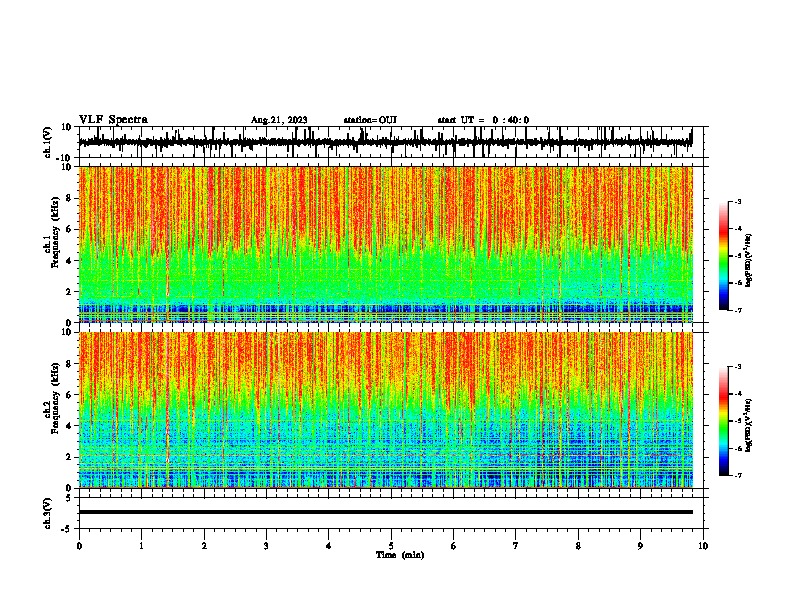This screenshot has height=612, width=792.
Task: Click the "-7" label on ch.2 color bar
Action: 738,475
